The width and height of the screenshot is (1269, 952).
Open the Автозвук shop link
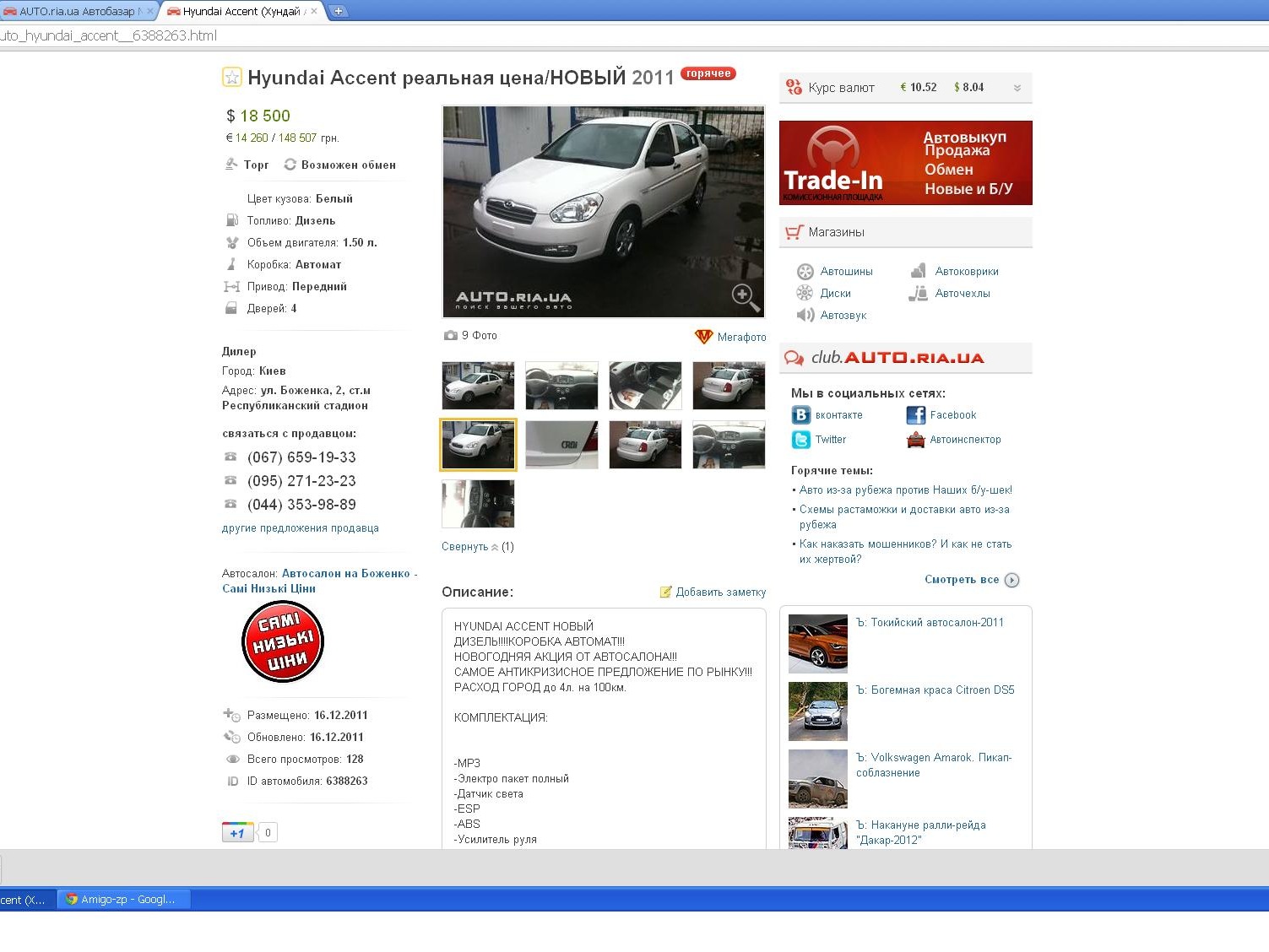[843, 315]
